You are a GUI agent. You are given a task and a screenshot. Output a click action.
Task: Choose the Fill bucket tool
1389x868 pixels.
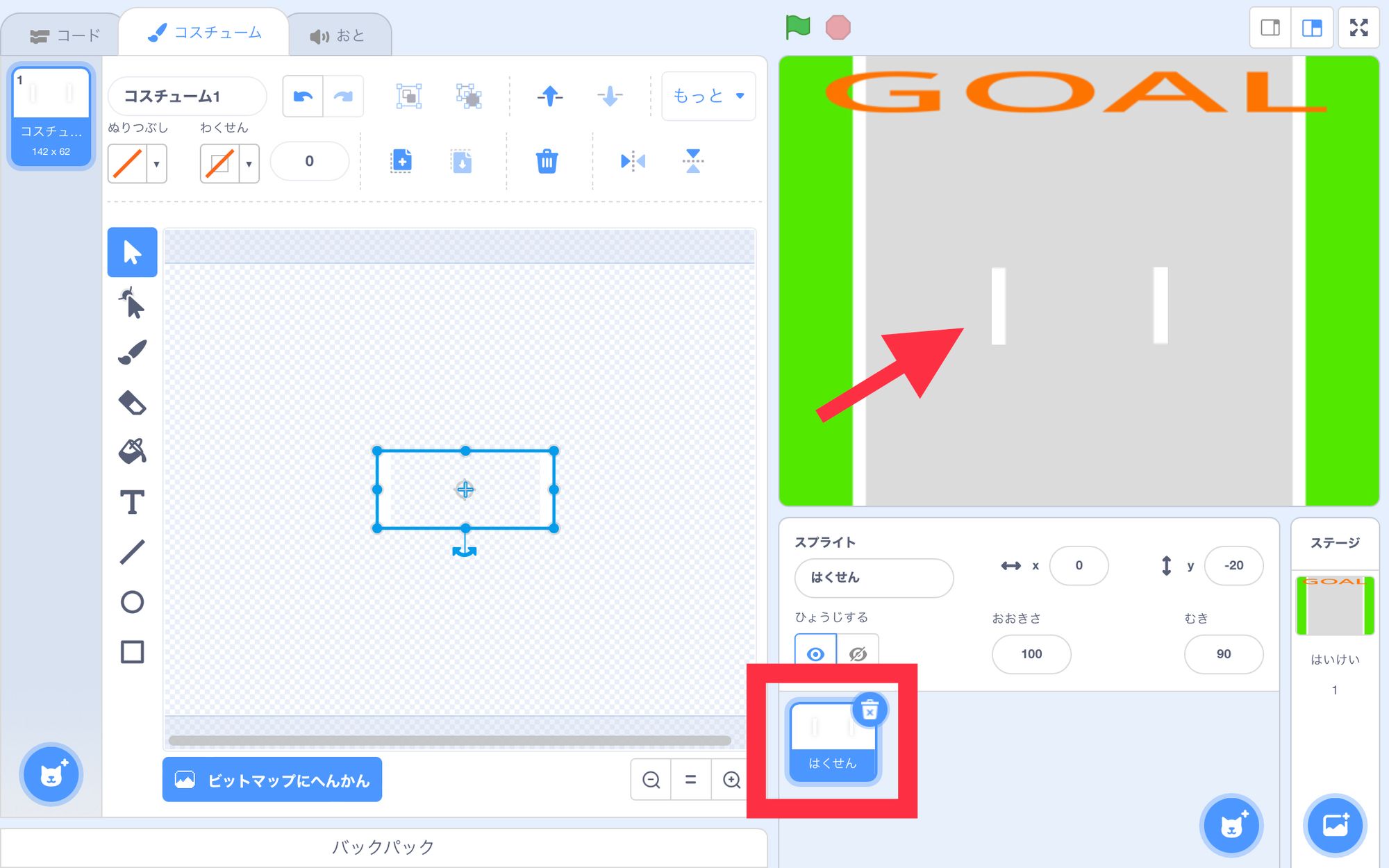pyautogui.click(x=132, y=452)
